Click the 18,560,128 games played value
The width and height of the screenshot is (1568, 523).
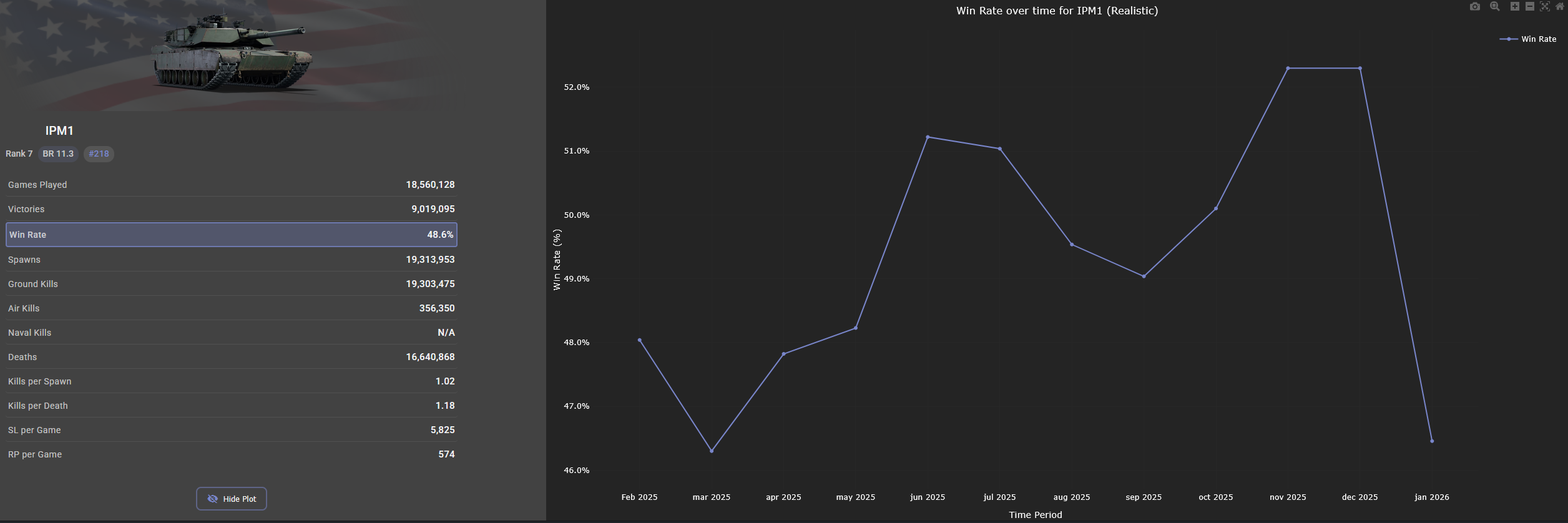click(431, 185)
